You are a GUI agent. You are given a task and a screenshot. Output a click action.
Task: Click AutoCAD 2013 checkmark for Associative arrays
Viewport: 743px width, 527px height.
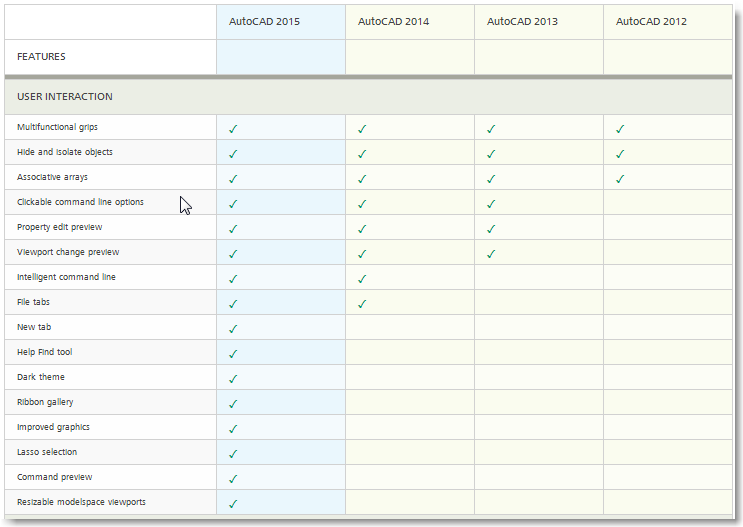tap(491, 179)
